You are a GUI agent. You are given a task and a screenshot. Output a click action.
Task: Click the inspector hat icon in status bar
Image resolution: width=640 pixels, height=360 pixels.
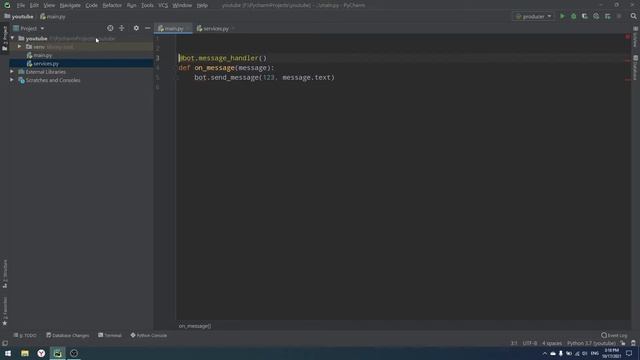[x=633, y=343]
